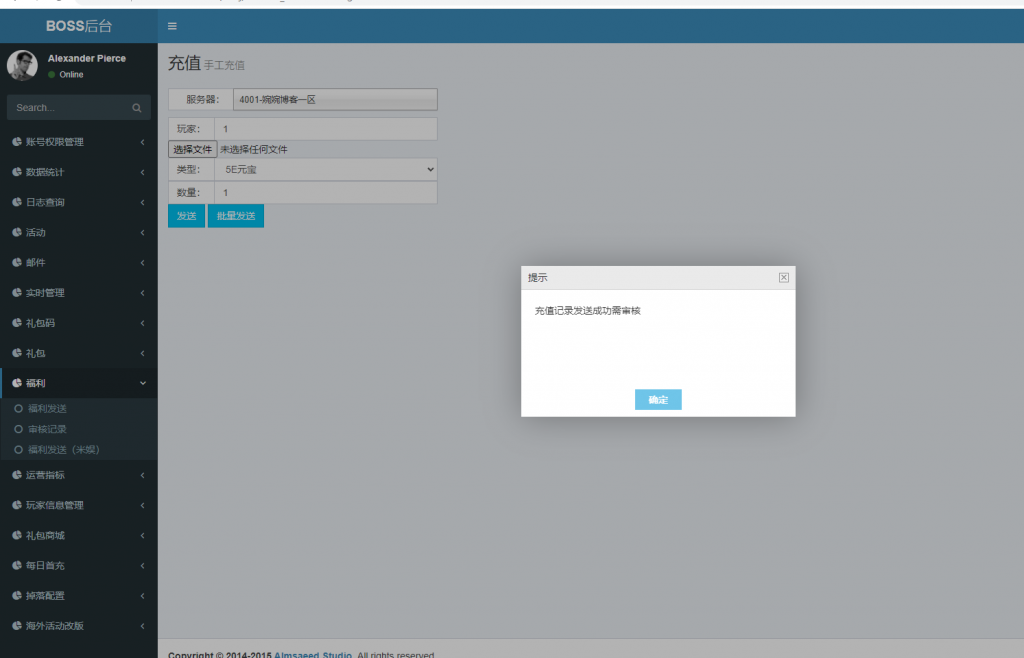This screenshot has height=658, width=1024.
Task: Click the pie icon next to 数据统计
Action: (x=17, y=172)
